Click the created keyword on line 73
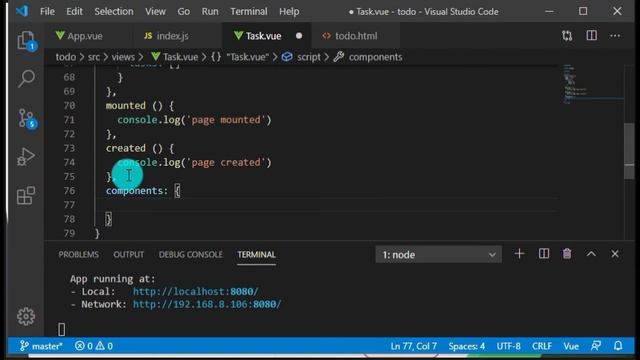640x360 pixels. pos(126,148)
